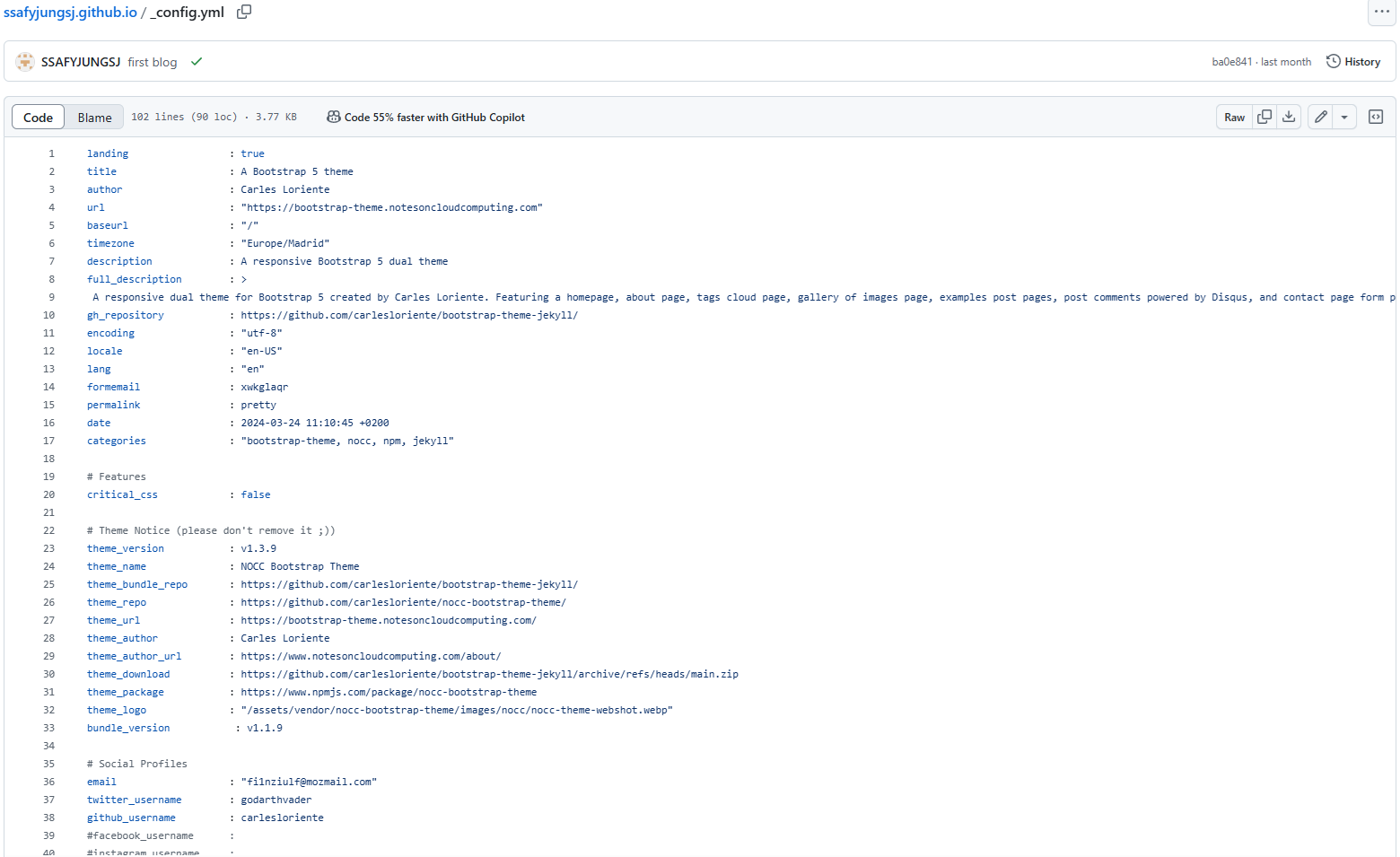Click the '# Social Profiles' comment
Viewport: 1400px width, 857px height.
[x=137, y=764]
